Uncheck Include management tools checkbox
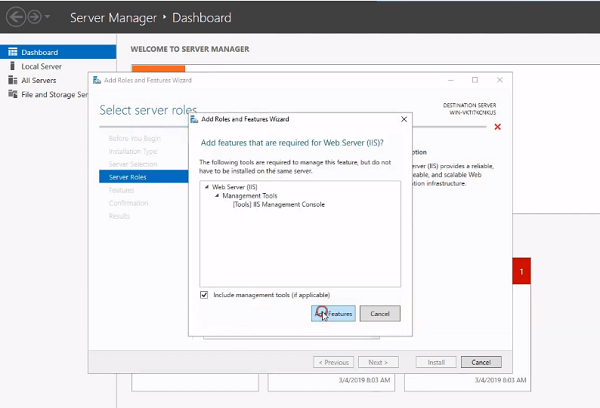The width and height of the screenshot is (600, 408). (204, 295)
